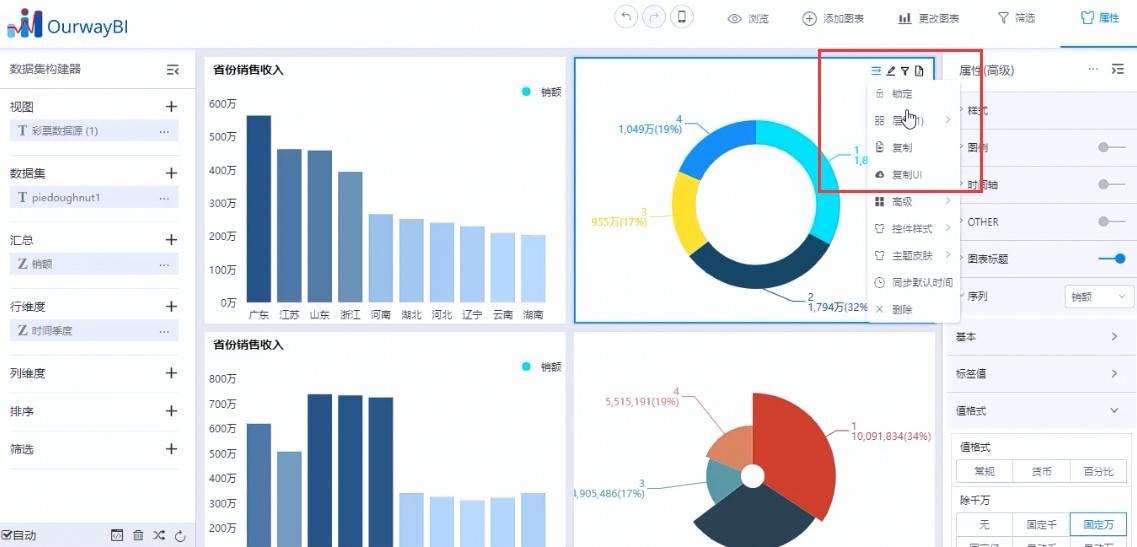The image size is (1137, 547).
Task: Expand the 标签值 section
Action: tap(1041, 374)
